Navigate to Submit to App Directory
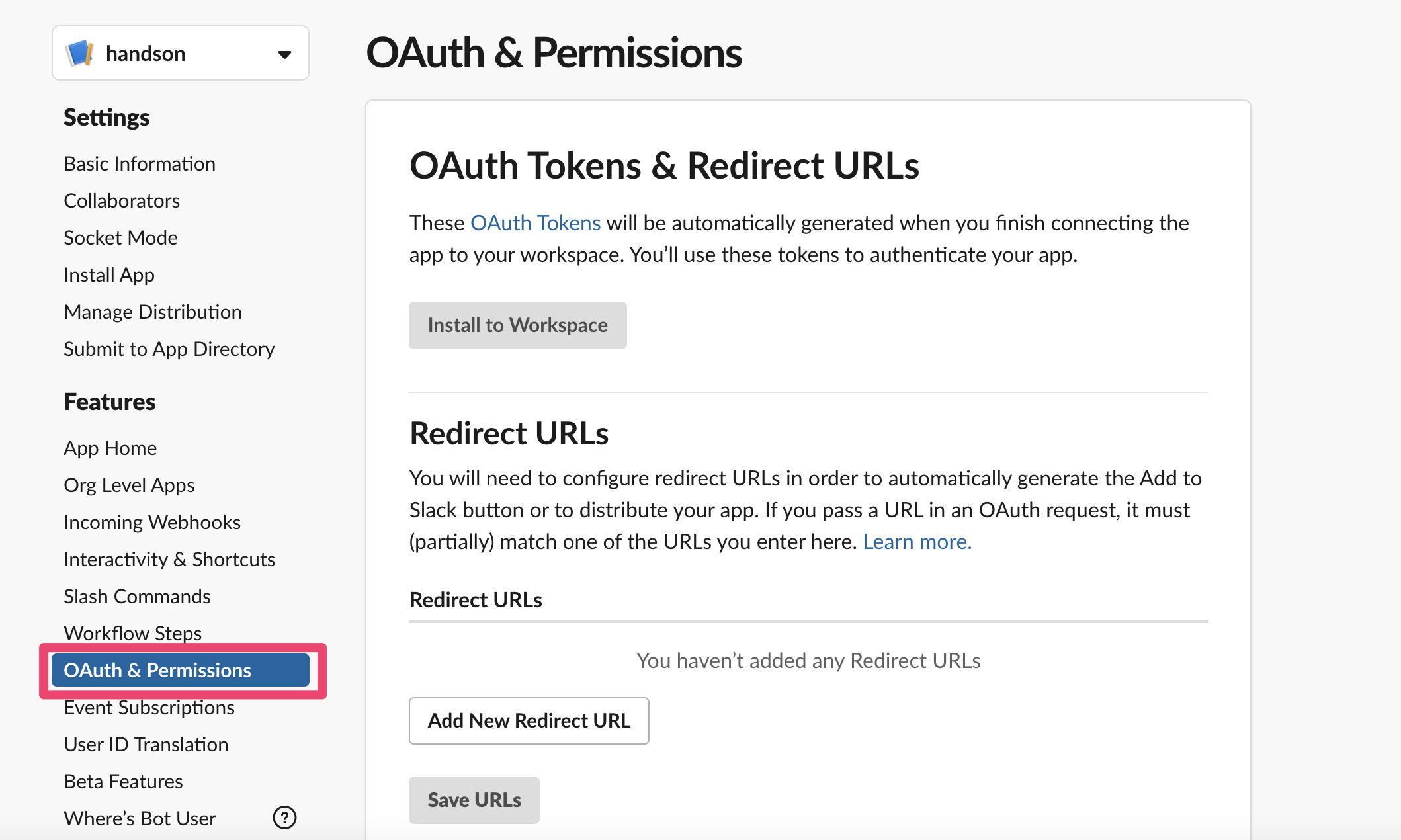 (169, 349)
